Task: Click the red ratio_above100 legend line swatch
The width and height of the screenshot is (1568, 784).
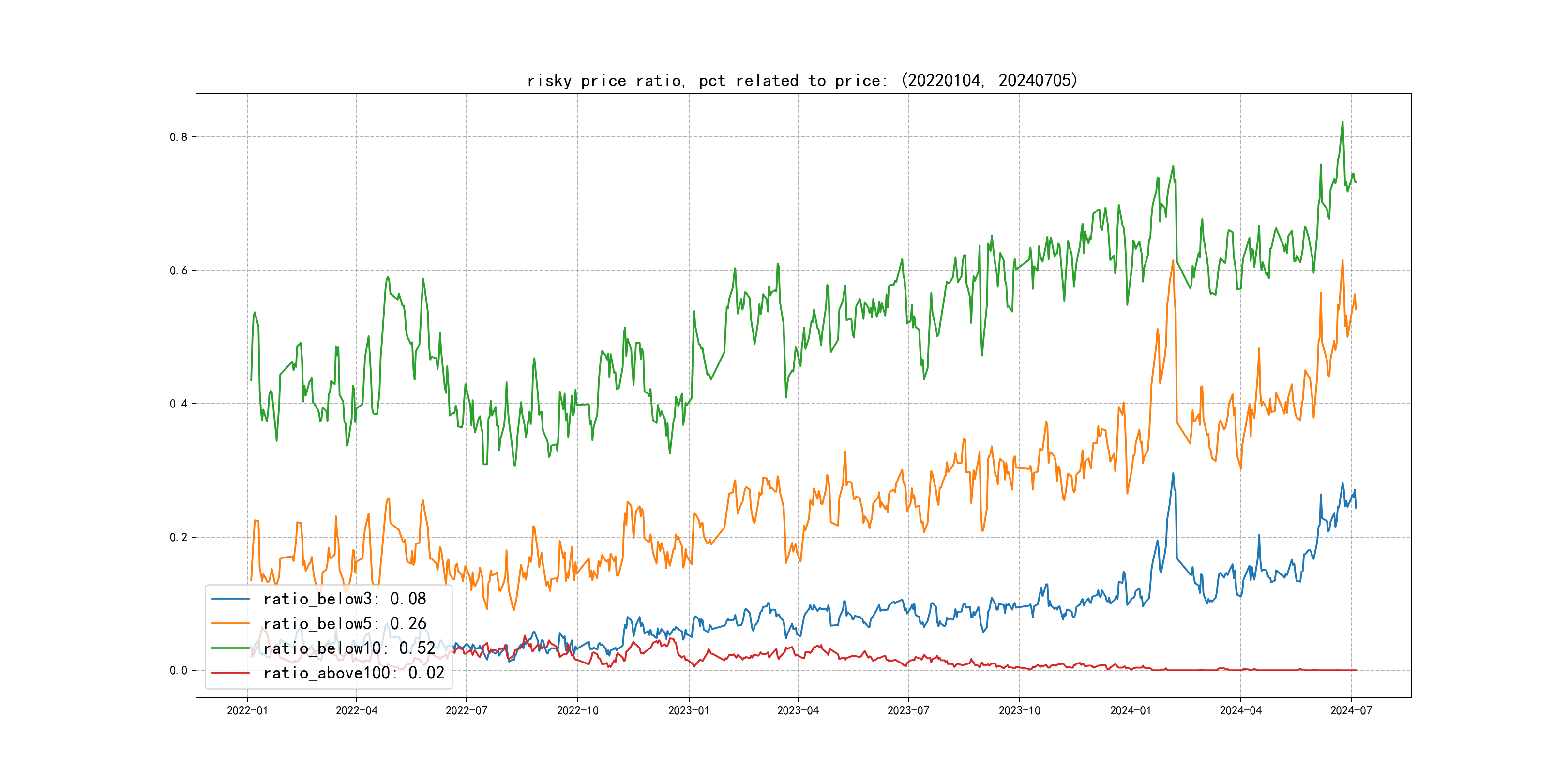Action: pos(230,673)
